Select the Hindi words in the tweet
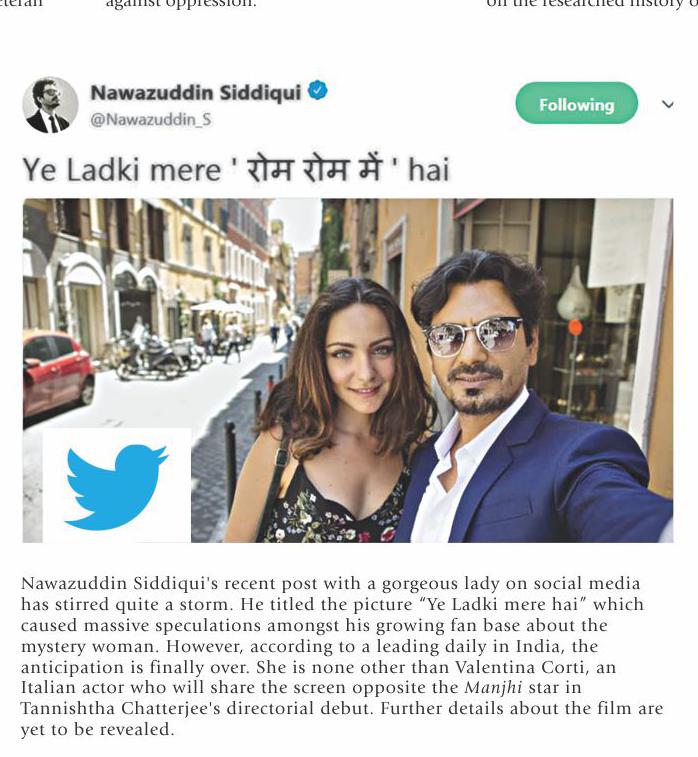The width and height of the screenshot is (698, 757). [316, 169]
